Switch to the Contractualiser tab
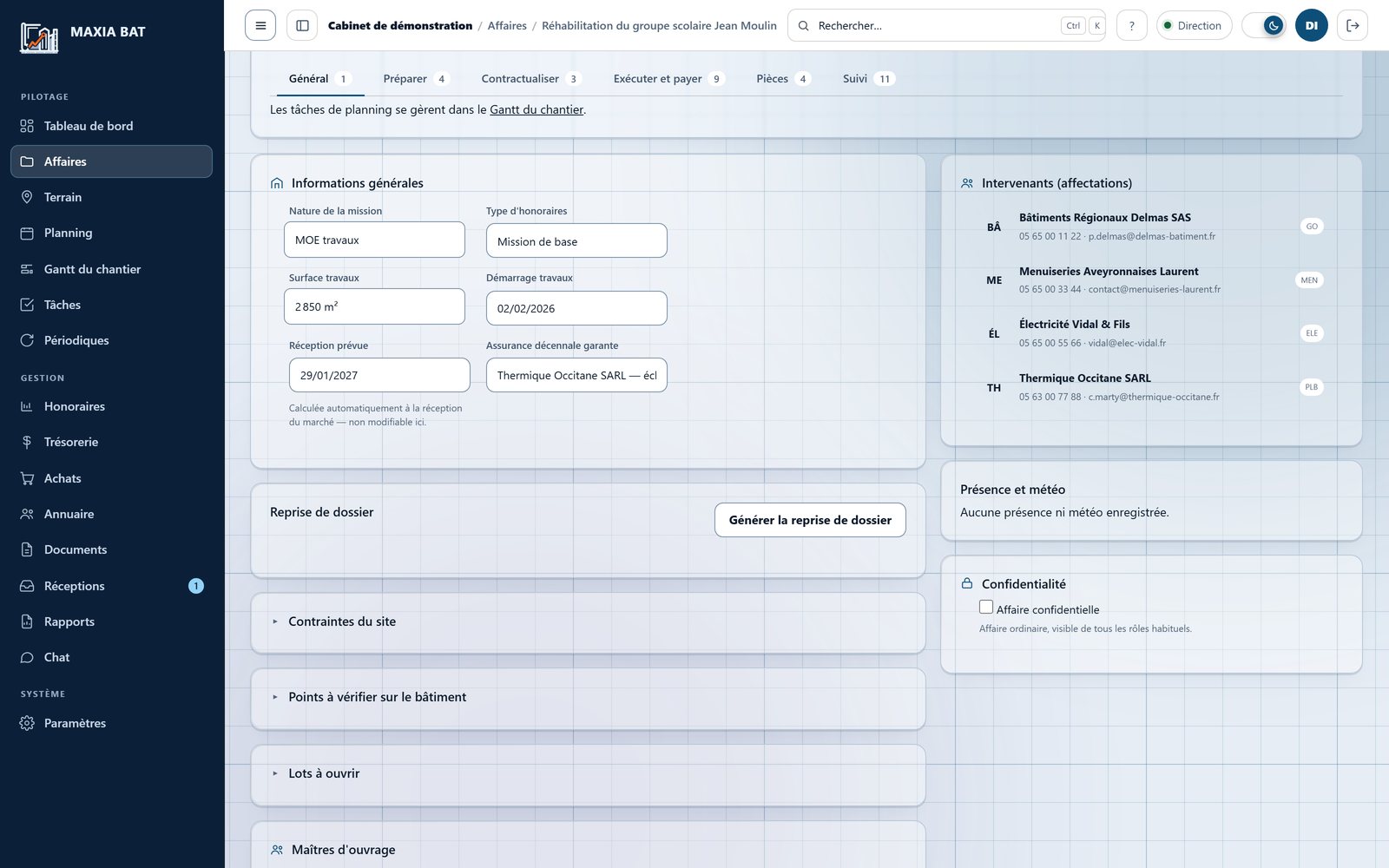The height and width of the screenshot is (868, 1389). [530, 79]
